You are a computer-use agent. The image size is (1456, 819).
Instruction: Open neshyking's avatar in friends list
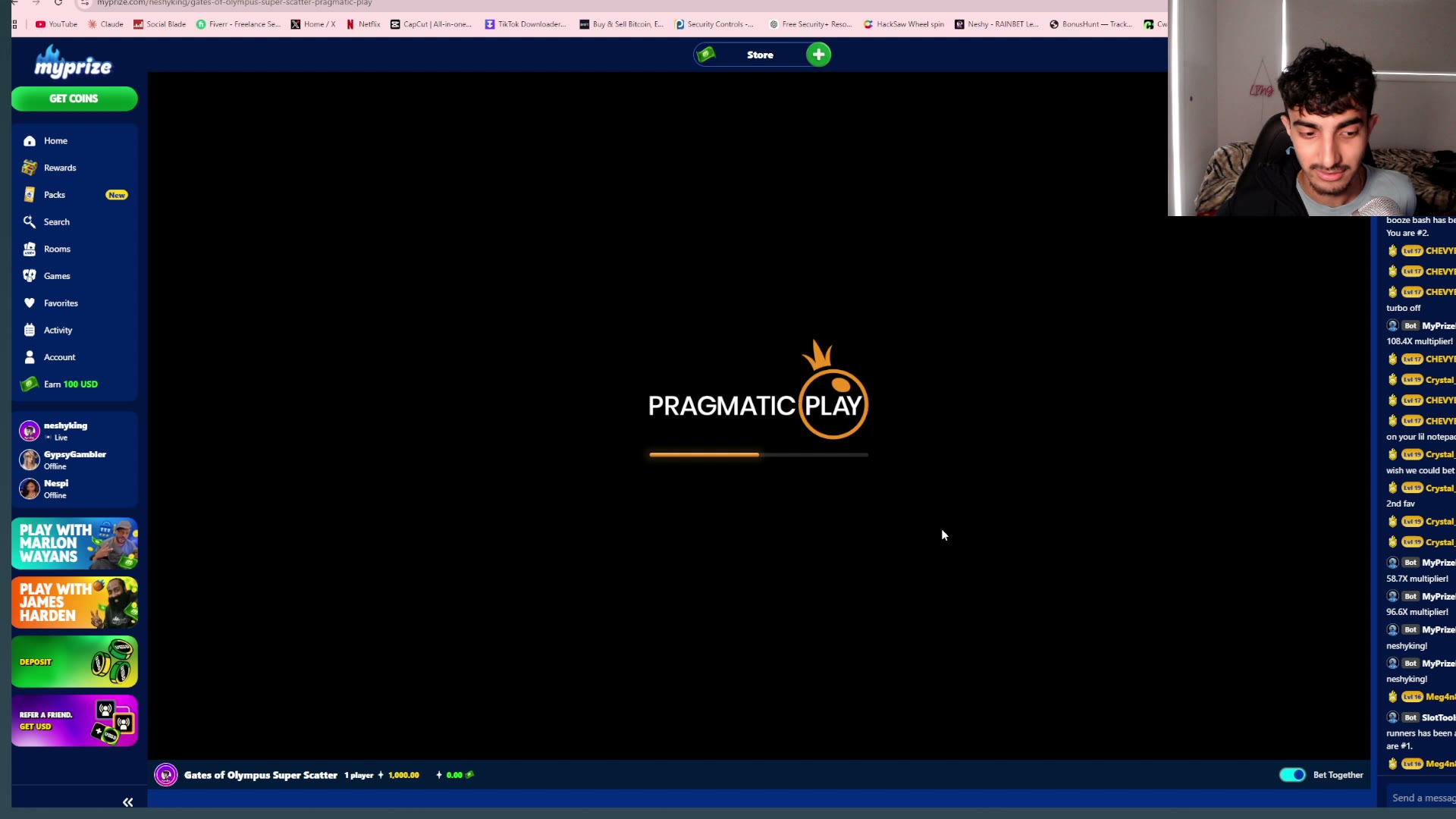pos(30,431)
